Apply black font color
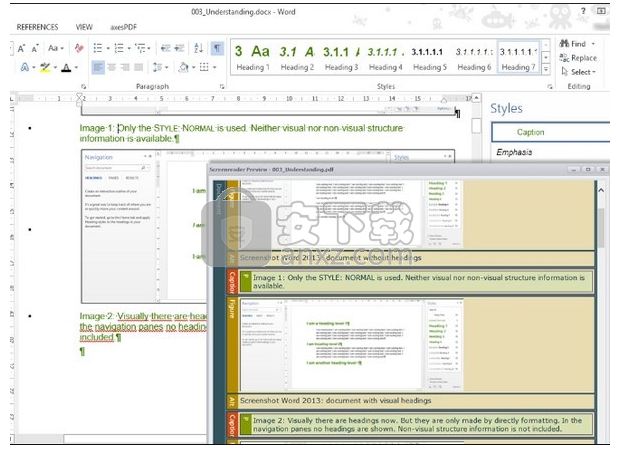 click(x=66, y=68)
